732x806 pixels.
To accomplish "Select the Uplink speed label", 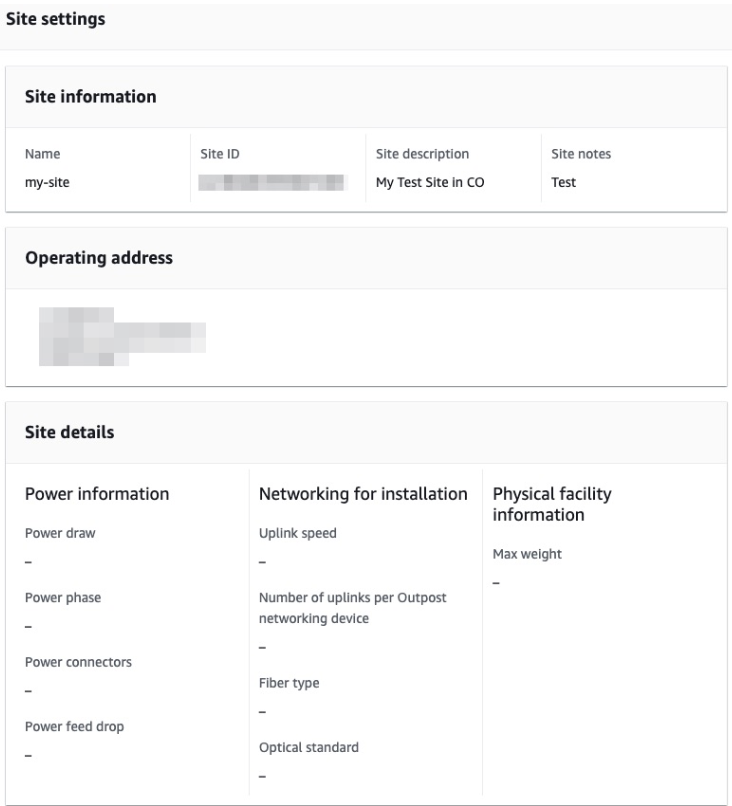I will (x=298, y=533).
